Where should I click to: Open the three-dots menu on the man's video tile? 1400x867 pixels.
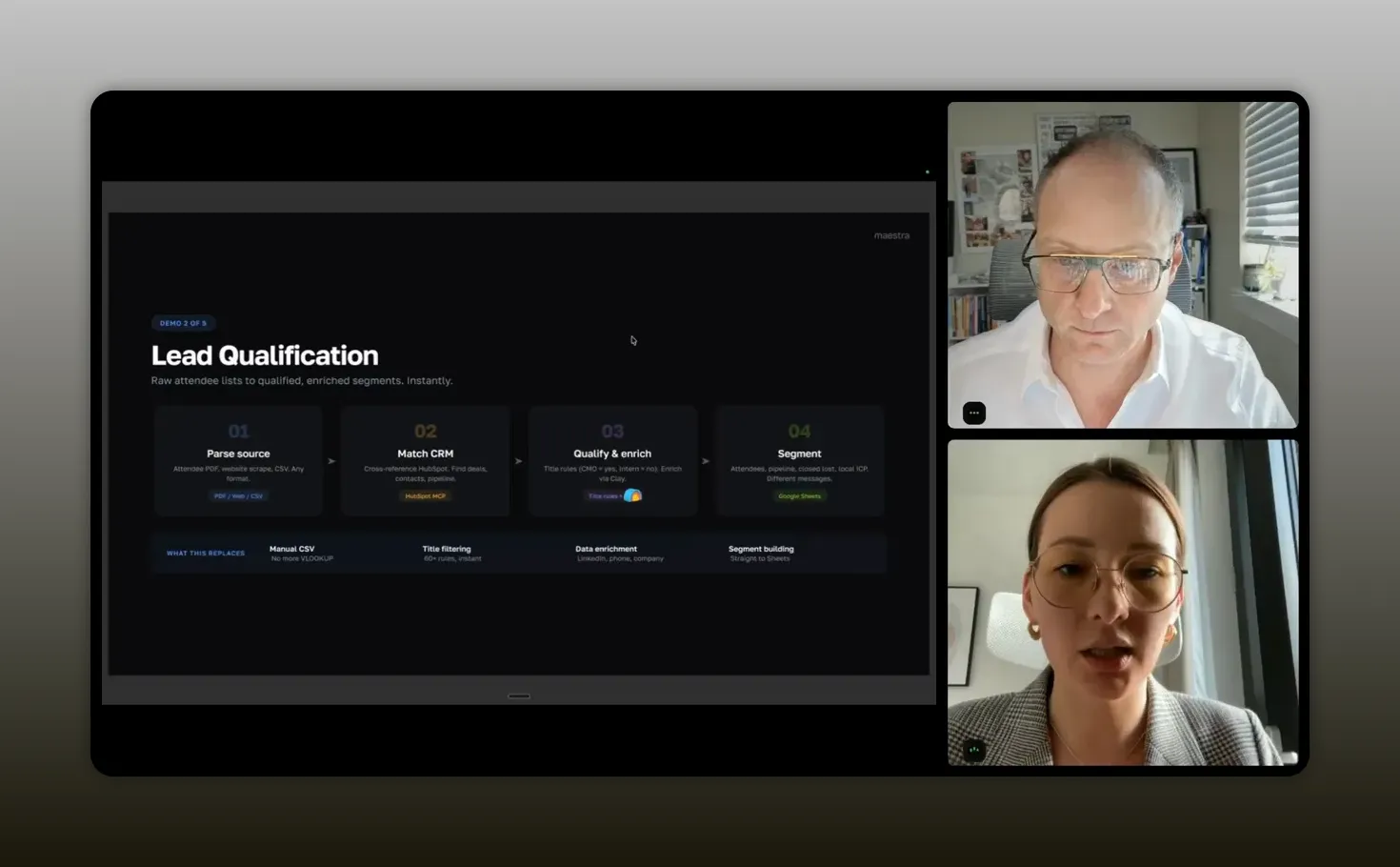point(973,413)
